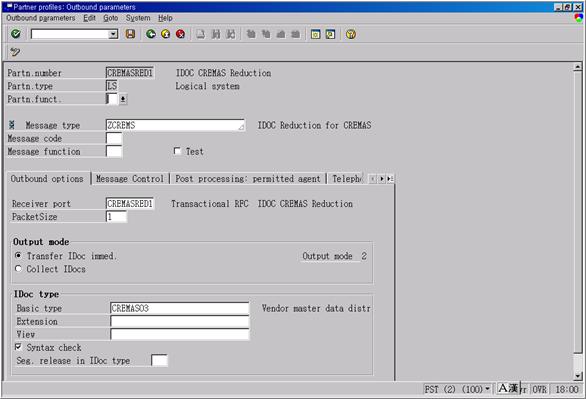Open the System menu
Image resolution: width=586 pixels, height=399 pixels.
tap(138, 18)
